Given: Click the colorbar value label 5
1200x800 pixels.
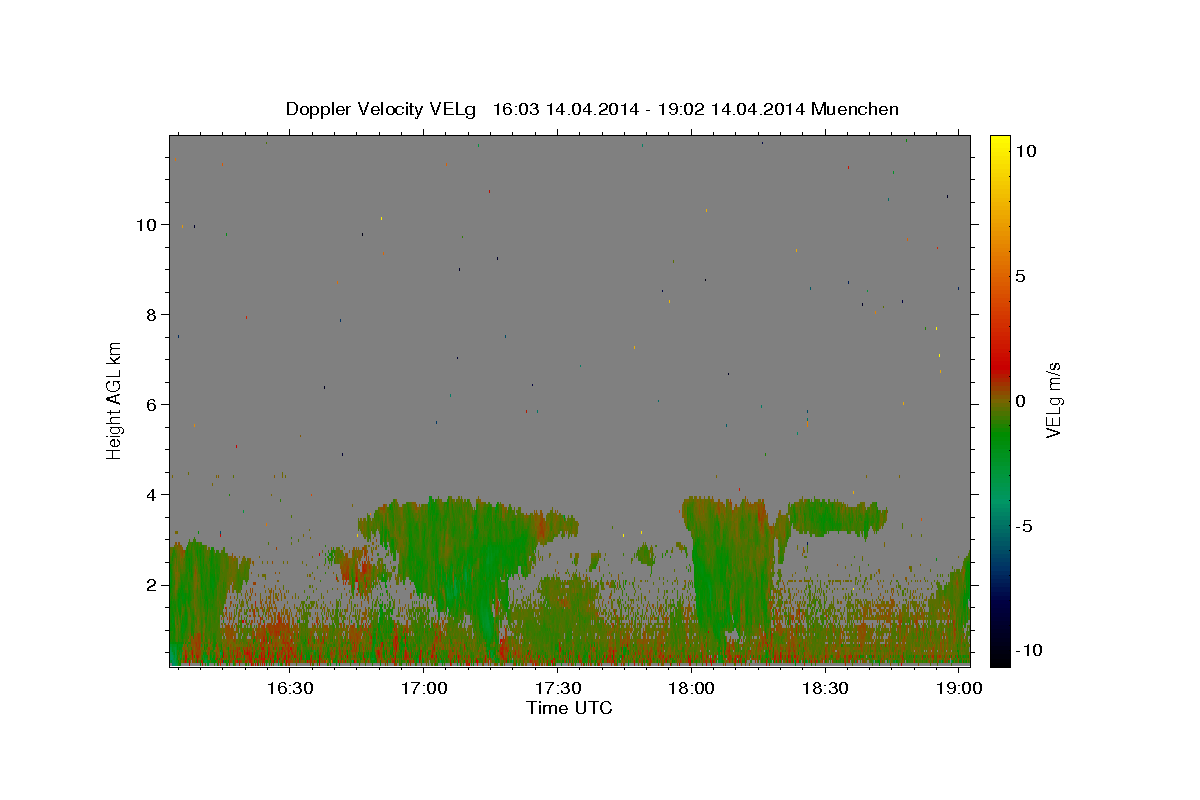Looking at the screenshot, I should point(1020,276).
